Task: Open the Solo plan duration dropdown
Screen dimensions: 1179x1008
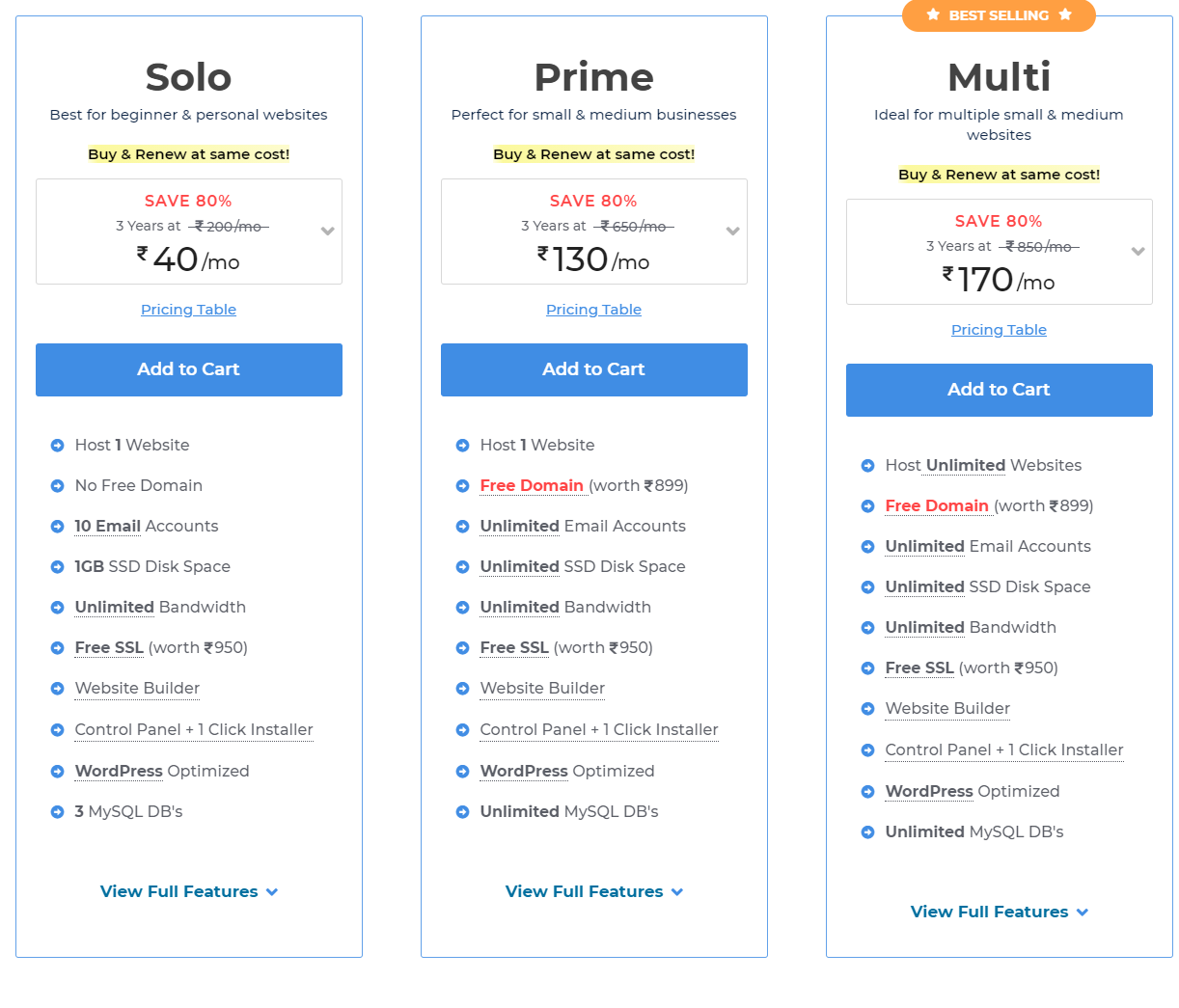Action: 328,232
